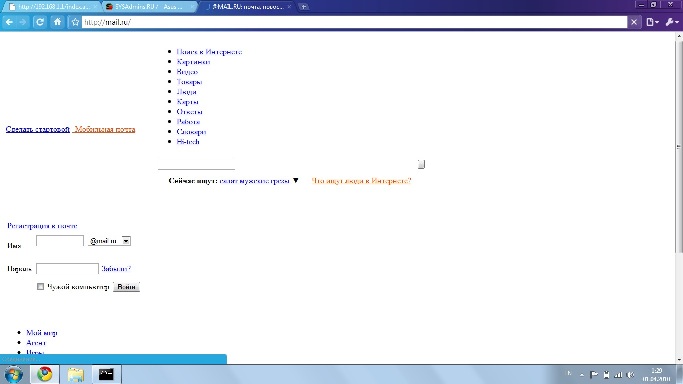The image size is (683, 384).
Task: Select the MAIL.RU tab
Action: pos(247,7)
